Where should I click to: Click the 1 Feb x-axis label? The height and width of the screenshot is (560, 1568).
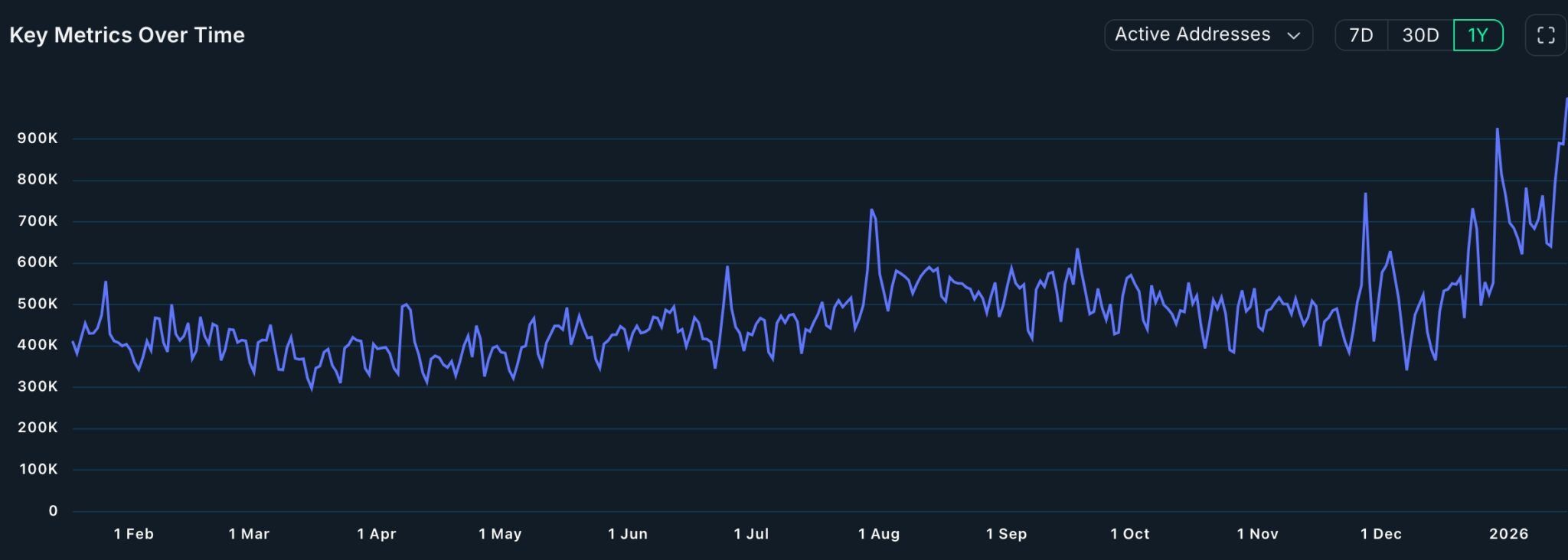tap(134, 534)
